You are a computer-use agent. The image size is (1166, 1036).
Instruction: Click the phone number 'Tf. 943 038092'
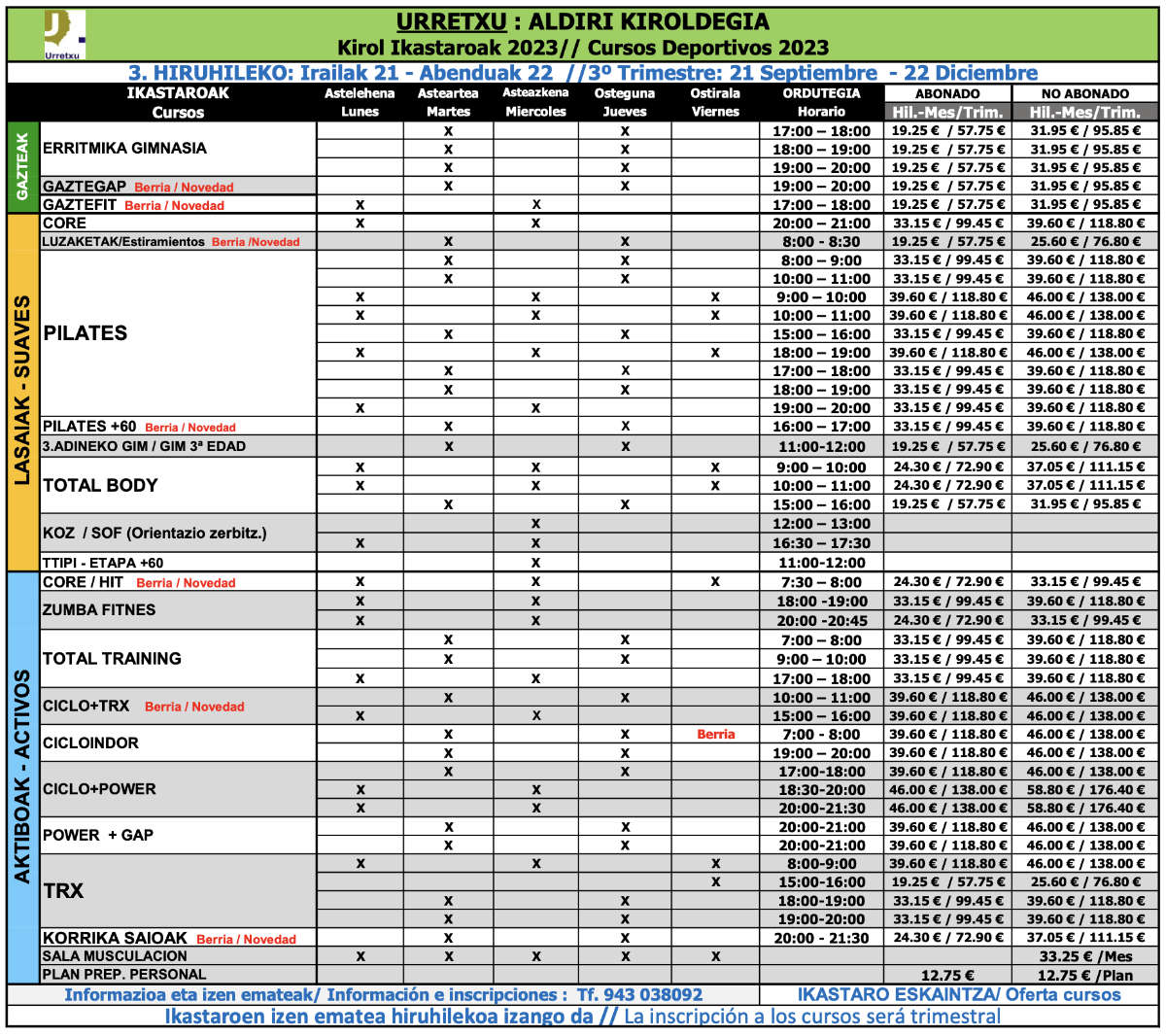click(639, 994)
